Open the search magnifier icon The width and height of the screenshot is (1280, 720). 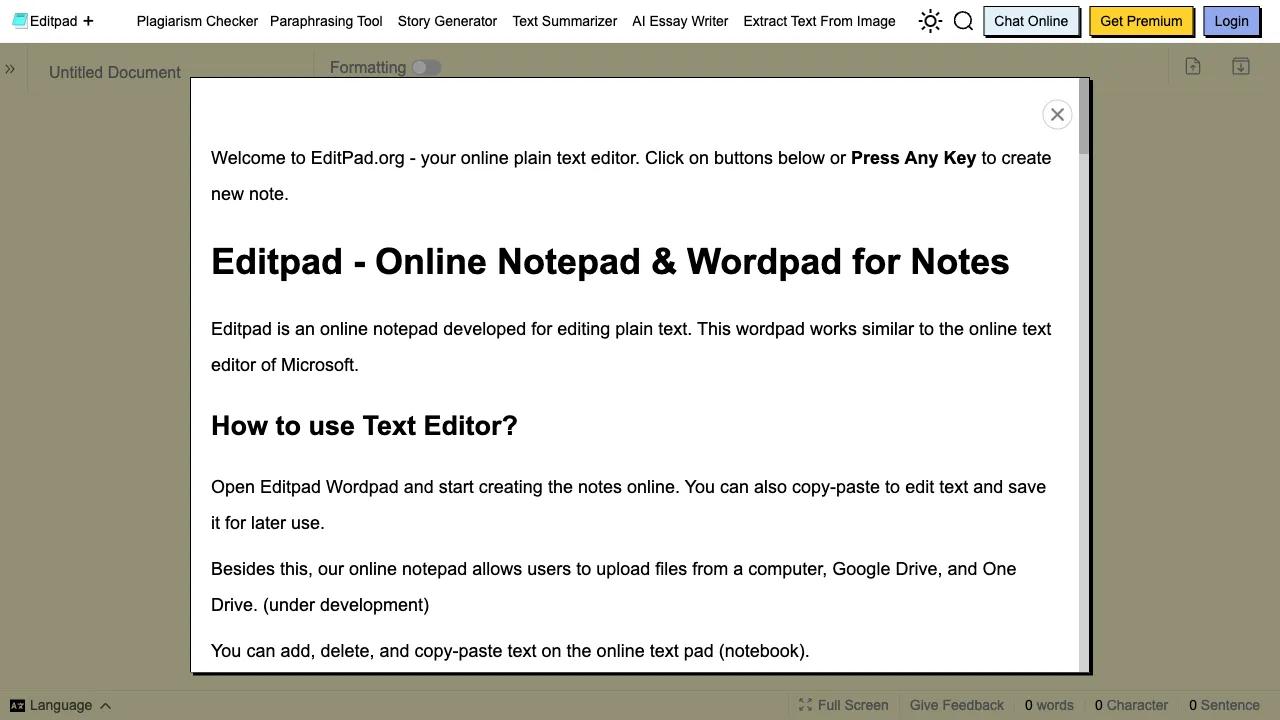click(963, 21)
